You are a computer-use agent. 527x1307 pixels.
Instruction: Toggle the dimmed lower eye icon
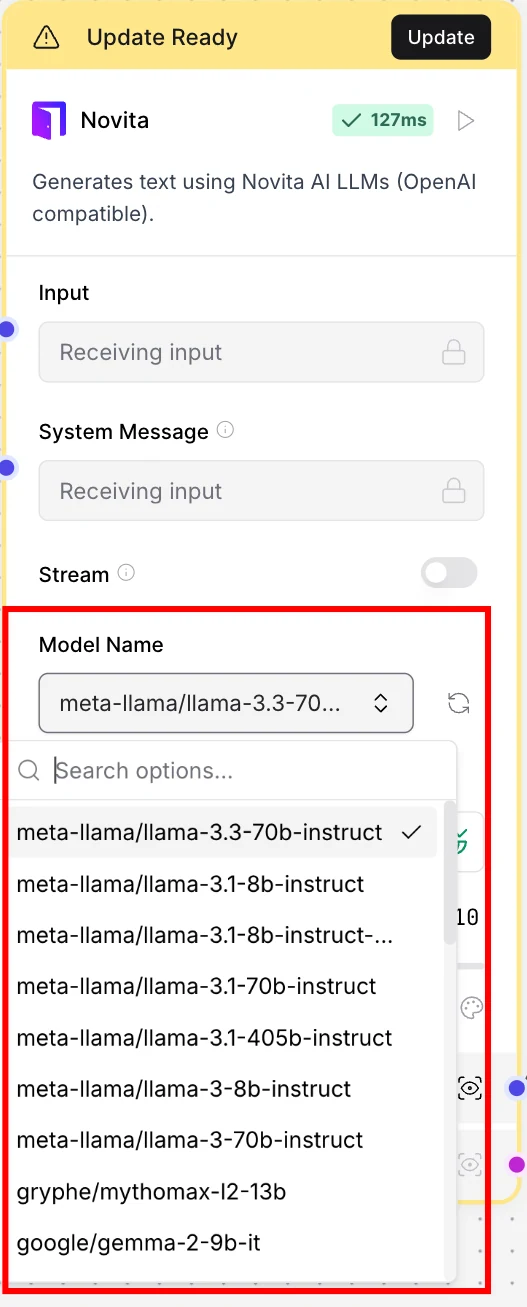[x=470, y=1164]
